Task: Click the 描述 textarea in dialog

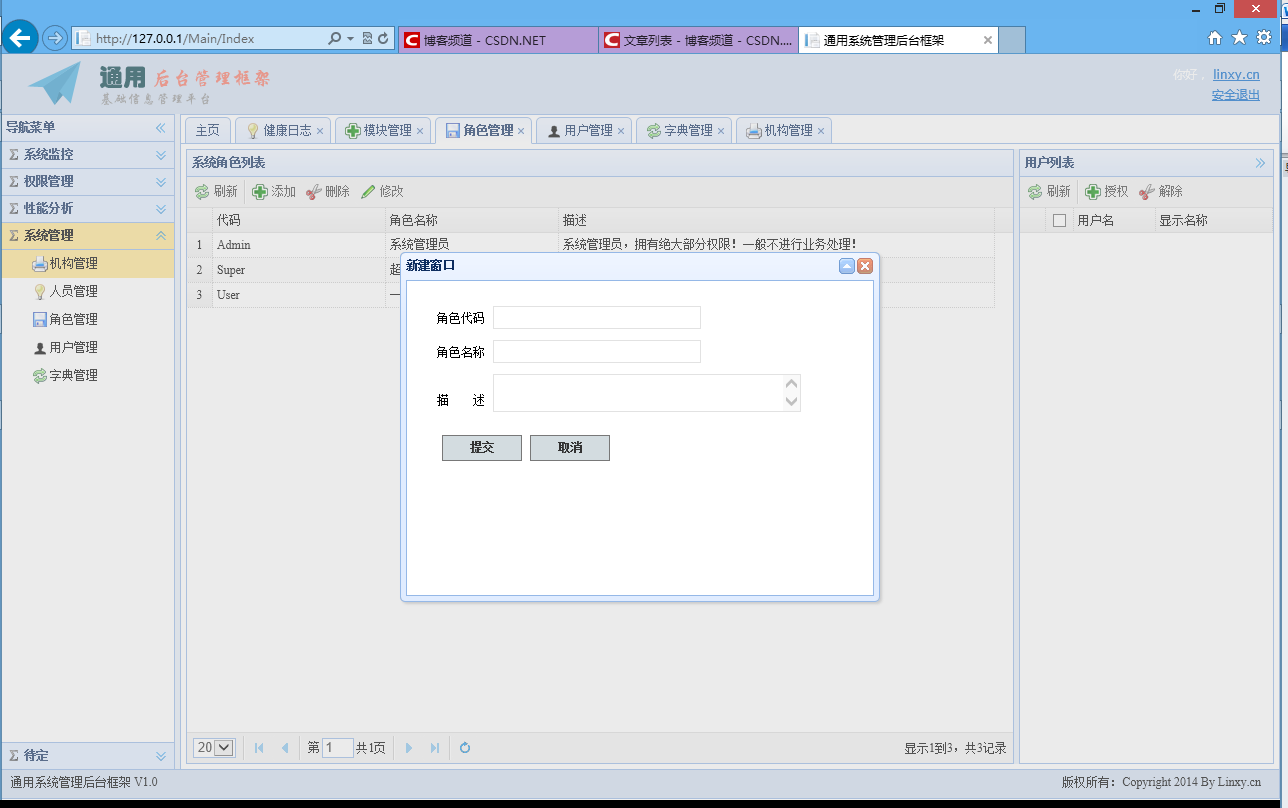Action: pyautogui.click(x=647, y=393)
